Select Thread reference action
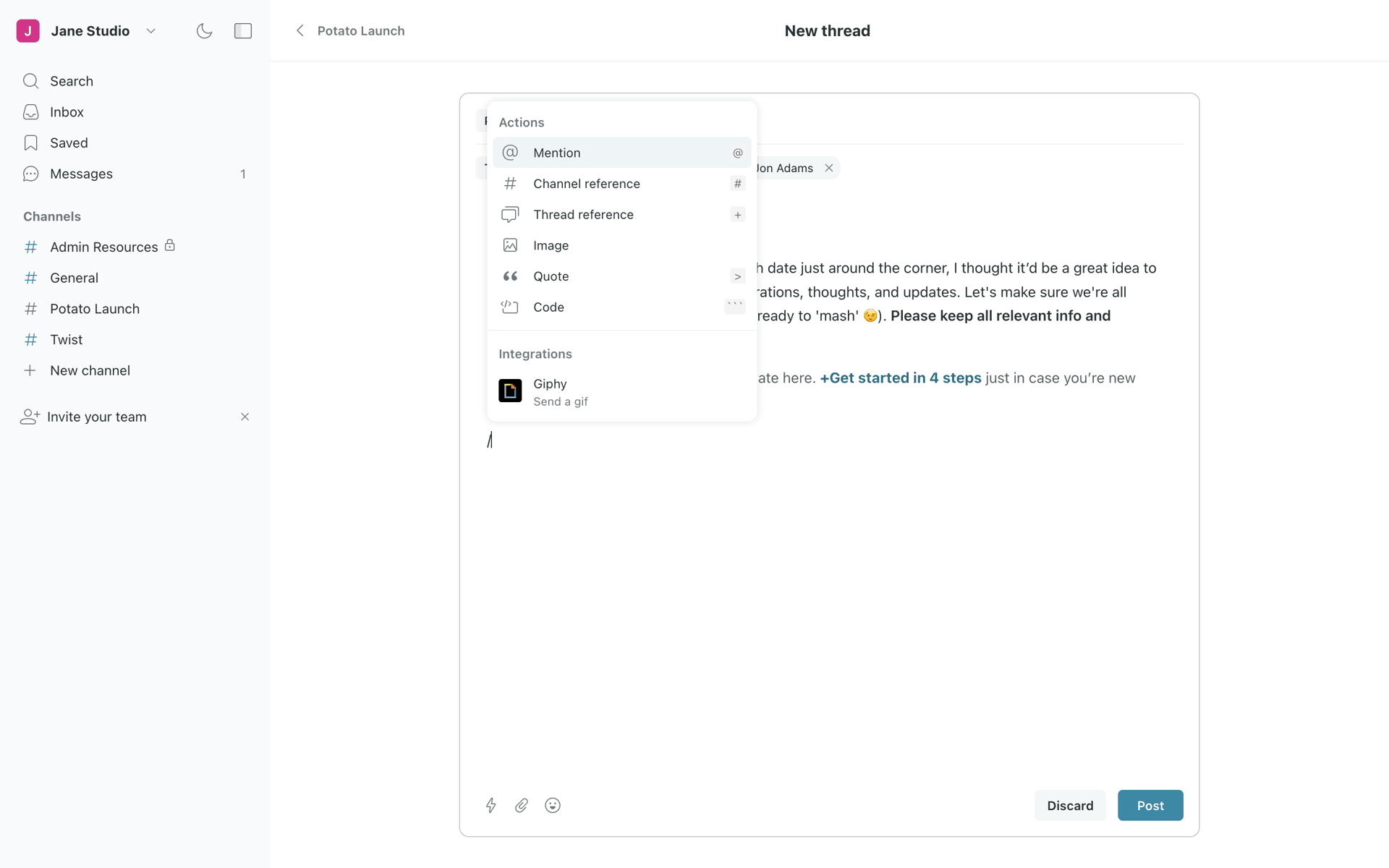The height and width of the screenshot is (868, 1389). [x=622, y=215]
